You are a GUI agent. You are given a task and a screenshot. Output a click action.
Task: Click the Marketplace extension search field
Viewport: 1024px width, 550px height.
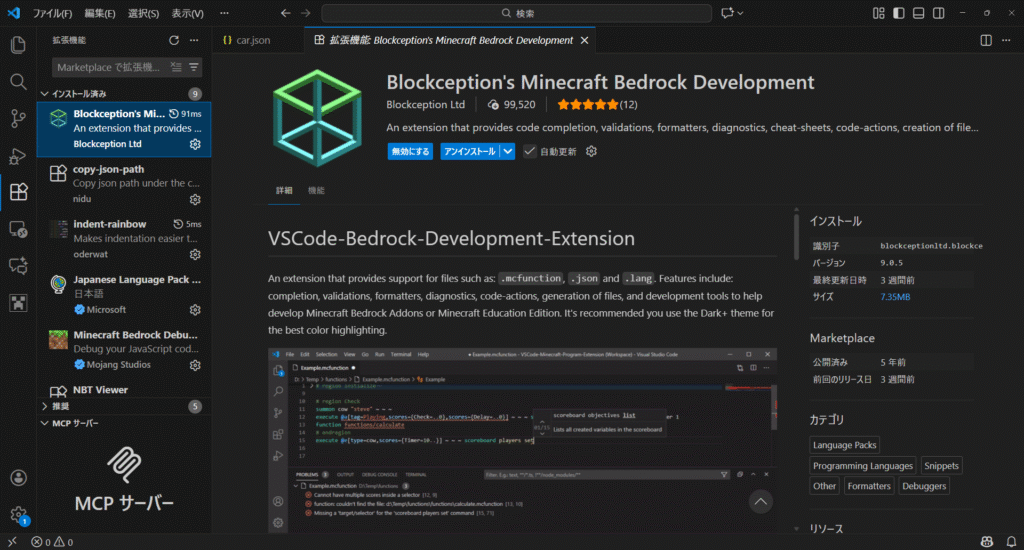pyautogui.click(x=108, y=67)
